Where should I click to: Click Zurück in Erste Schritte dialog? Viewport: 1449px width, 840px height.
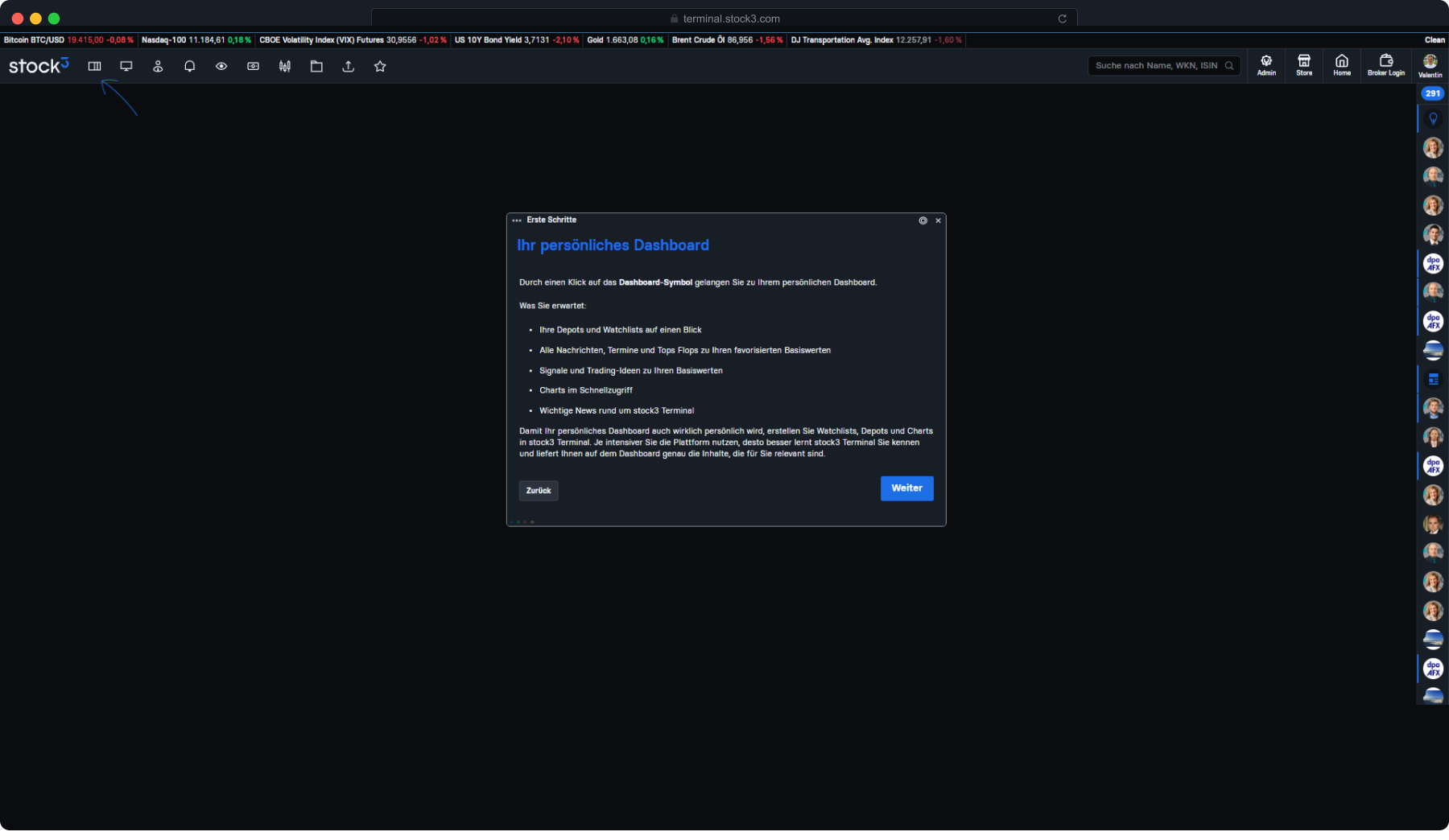[x=539, y=491]
